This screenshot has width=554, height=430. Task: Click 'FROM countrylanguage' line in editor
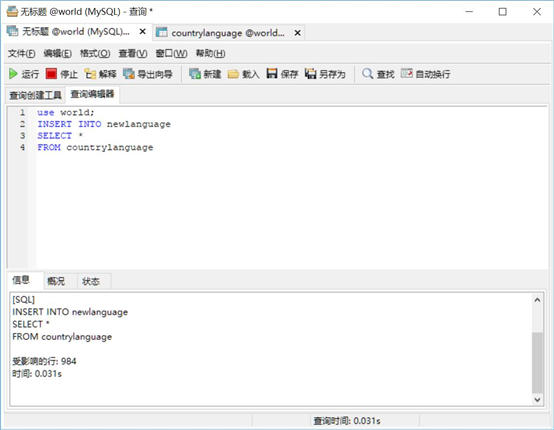coord(95,148)
